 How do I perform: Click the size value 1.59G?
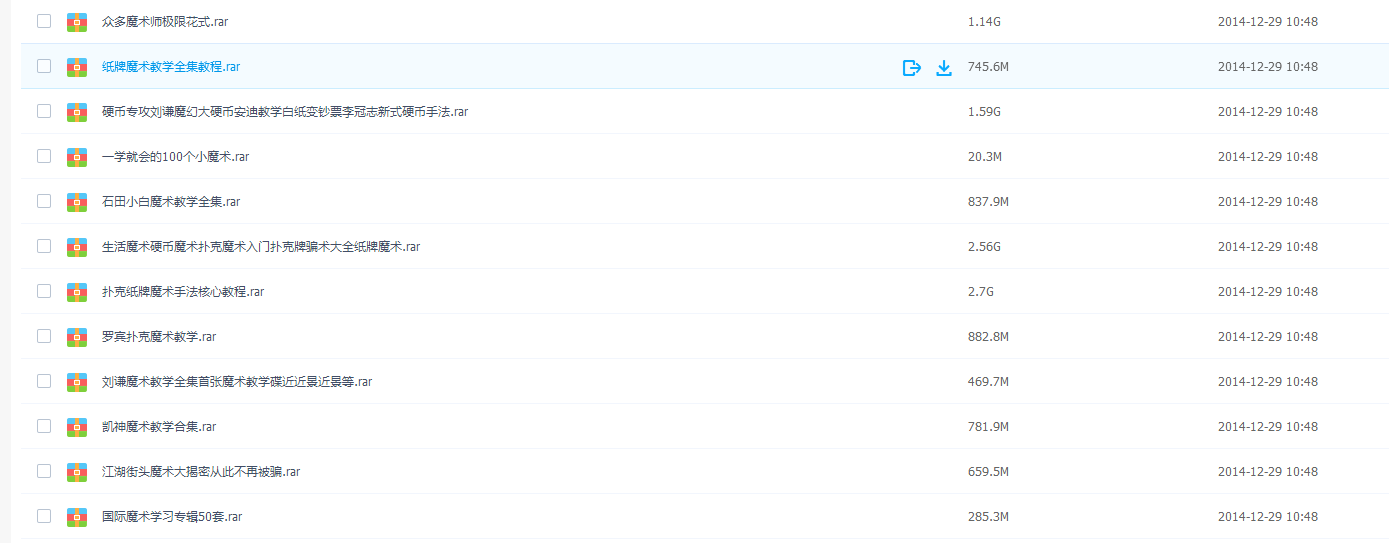click(984, 112)
